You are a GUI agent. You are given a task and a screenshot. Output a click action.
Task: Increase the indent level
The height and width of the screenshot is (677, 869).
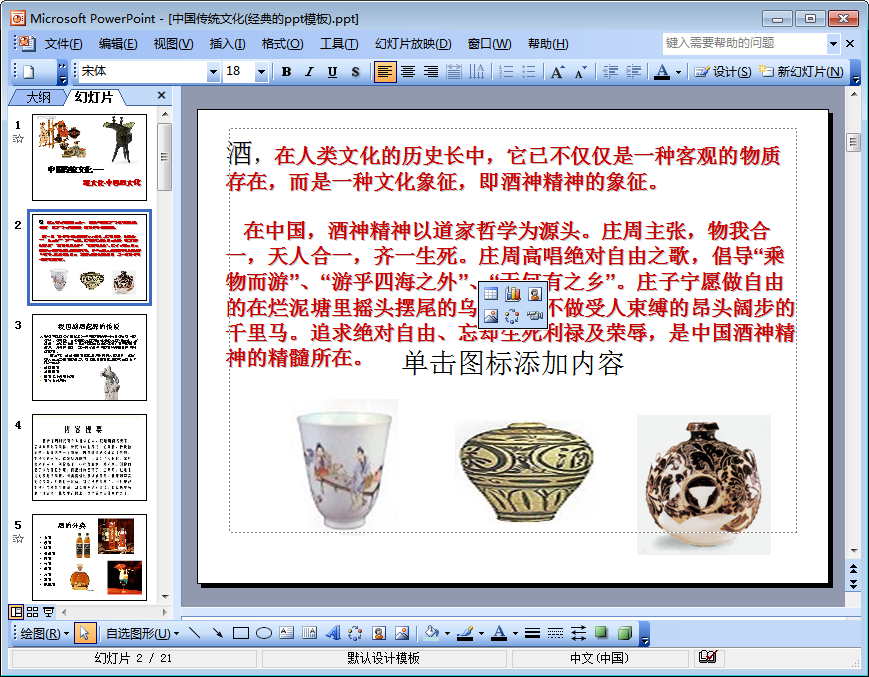[633, 72]
